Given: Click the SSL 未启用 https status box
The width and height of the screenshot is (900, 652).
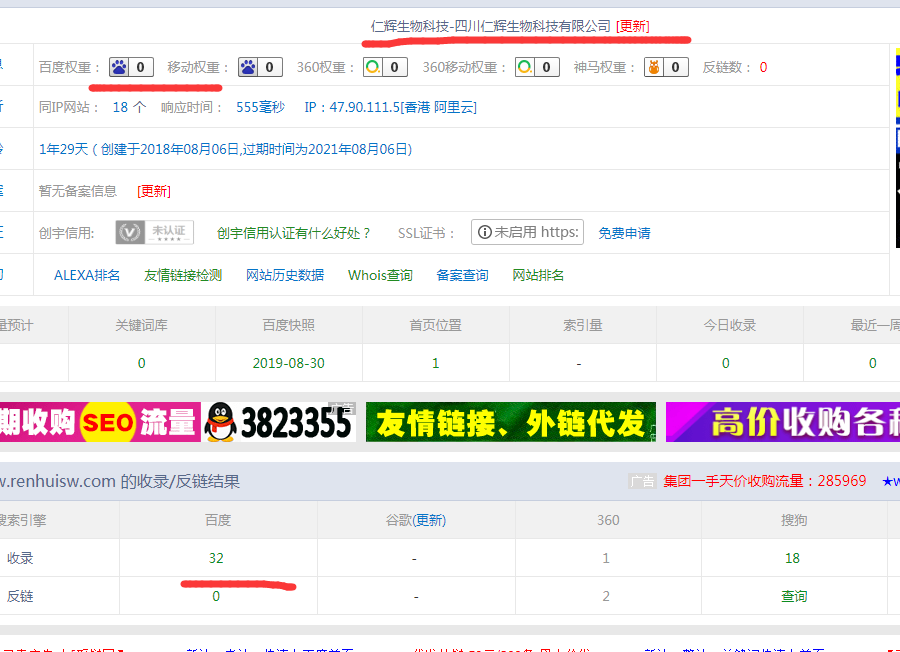Looking at the screenshot, I should (527, 232).
